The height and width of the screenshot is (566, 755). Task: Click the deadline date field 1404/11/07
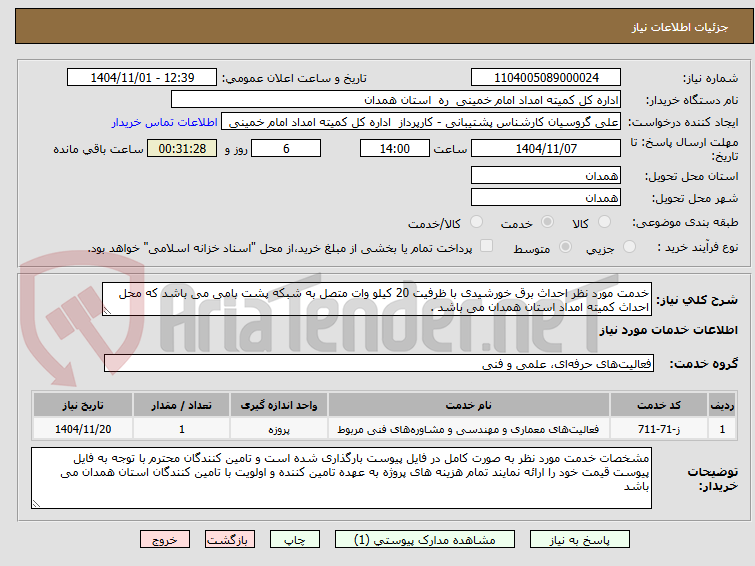[x=546, y=148]
